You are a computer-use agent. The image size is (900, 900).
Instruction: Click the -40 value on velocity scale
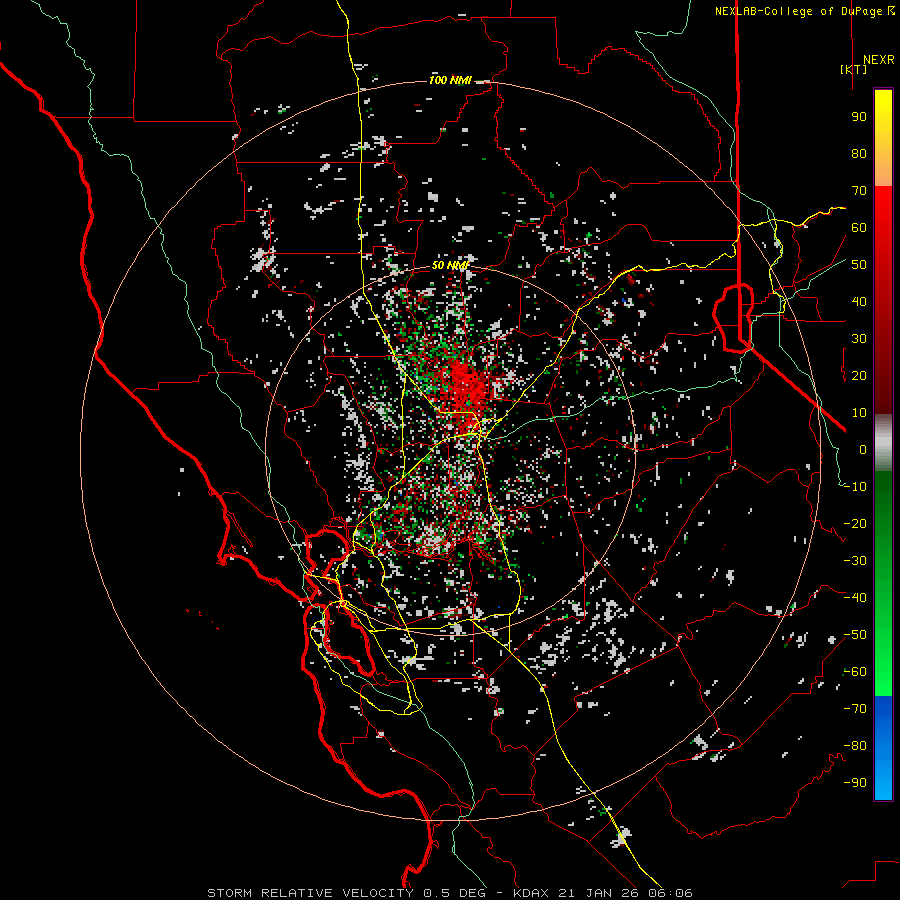coord(855,598)
